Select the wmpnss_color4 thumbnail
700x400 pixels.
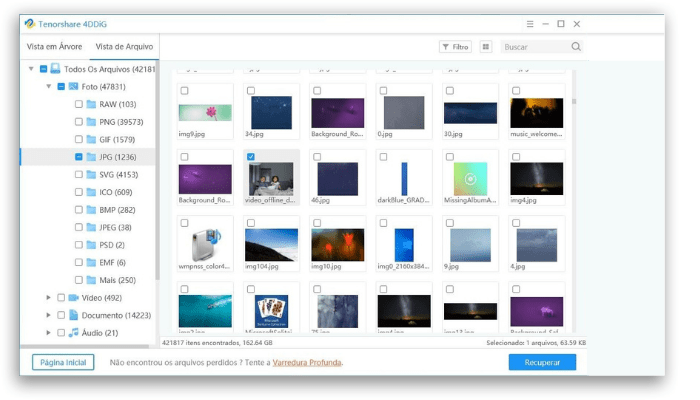(205, 245)
